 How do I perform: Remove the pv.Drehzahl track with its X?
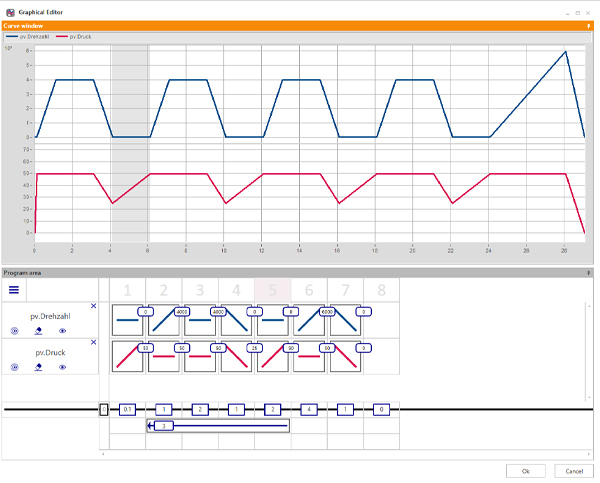coord(94,306)
